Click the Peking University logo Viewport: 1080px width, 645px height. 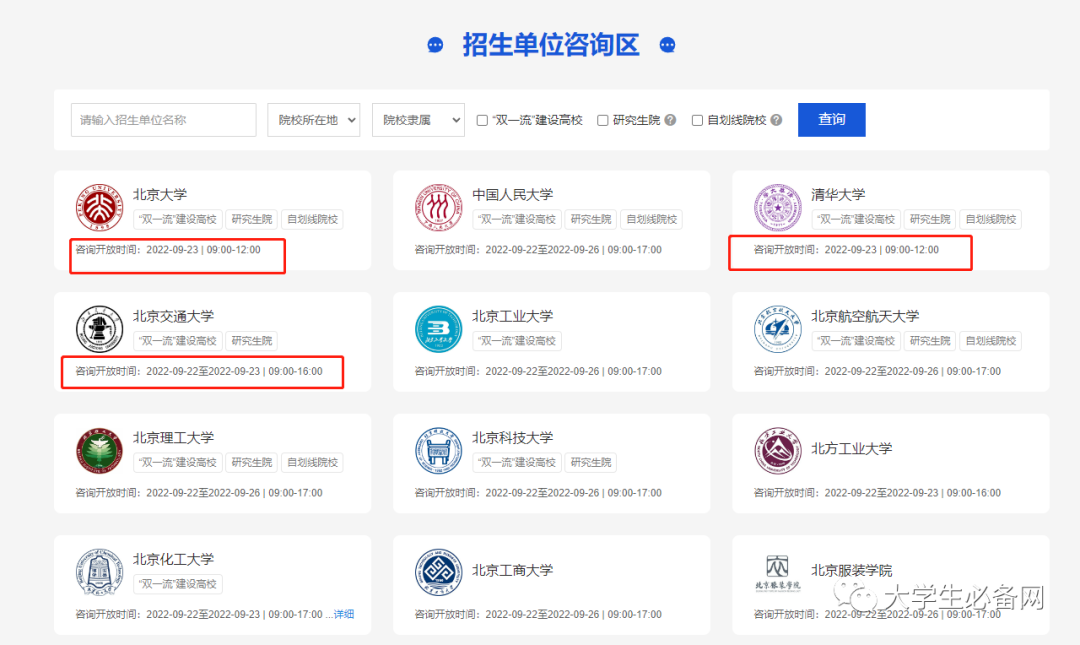pos(99,207)
